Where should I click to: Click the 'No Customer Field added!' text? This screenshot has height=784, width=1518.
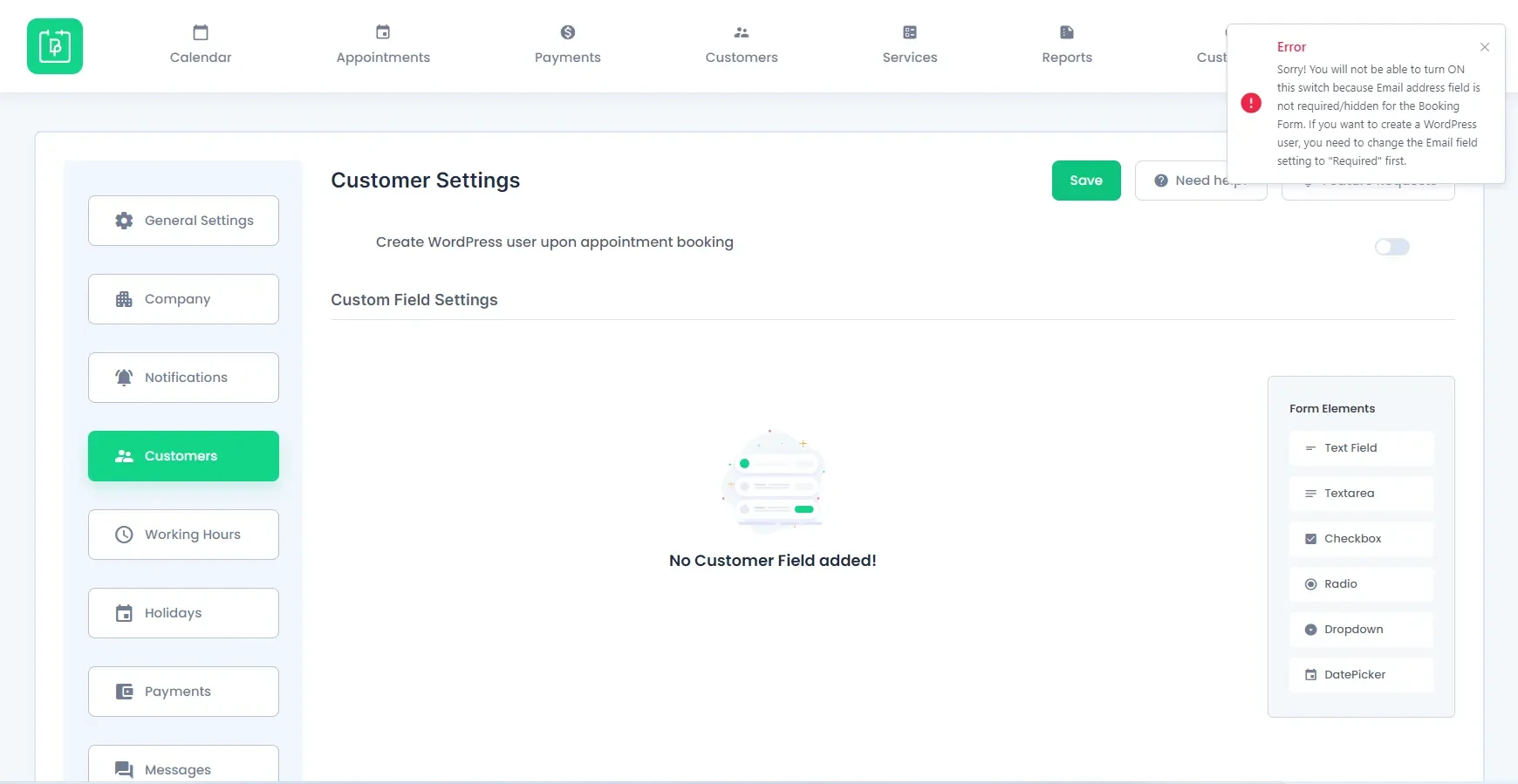point(773,561)
